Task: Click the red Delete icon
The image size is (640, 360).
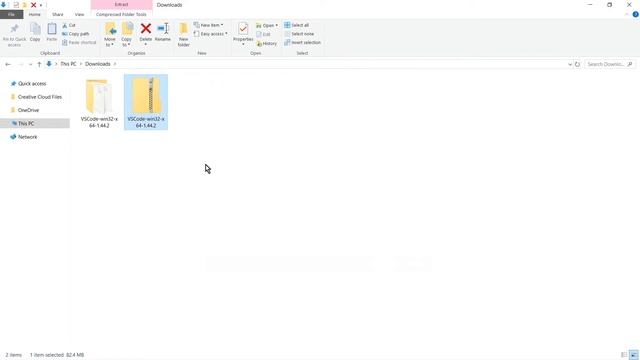Action: [146, 29]
